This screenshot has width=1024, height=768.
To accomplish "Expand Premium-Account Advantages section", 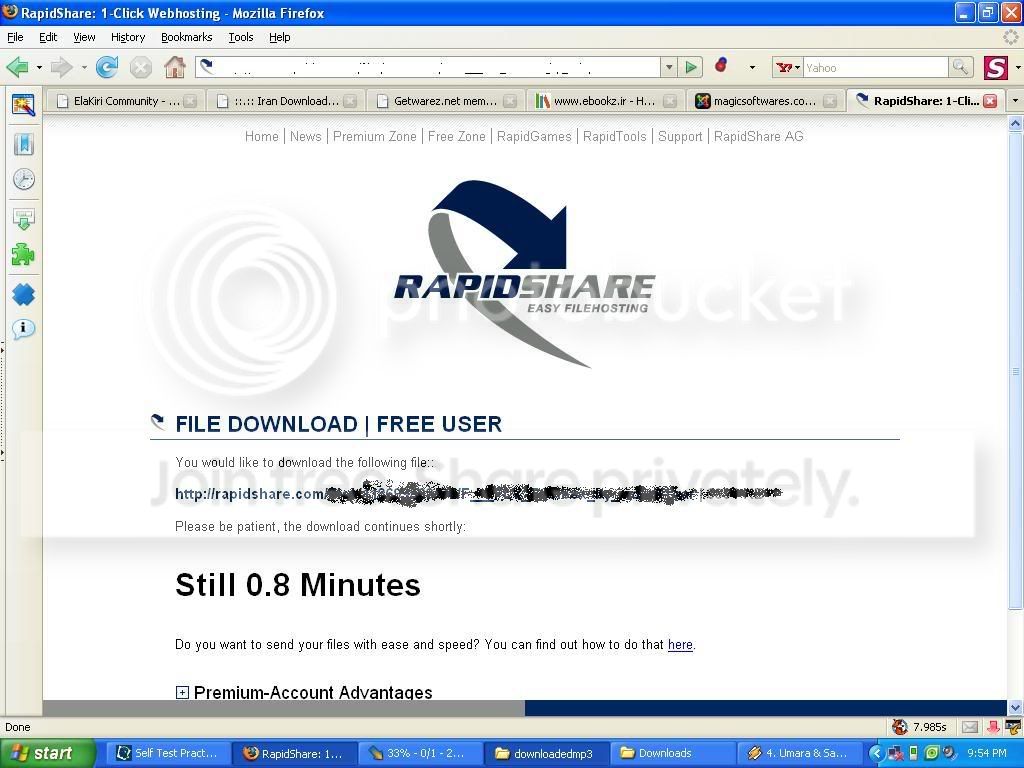I will pos(182,692).
